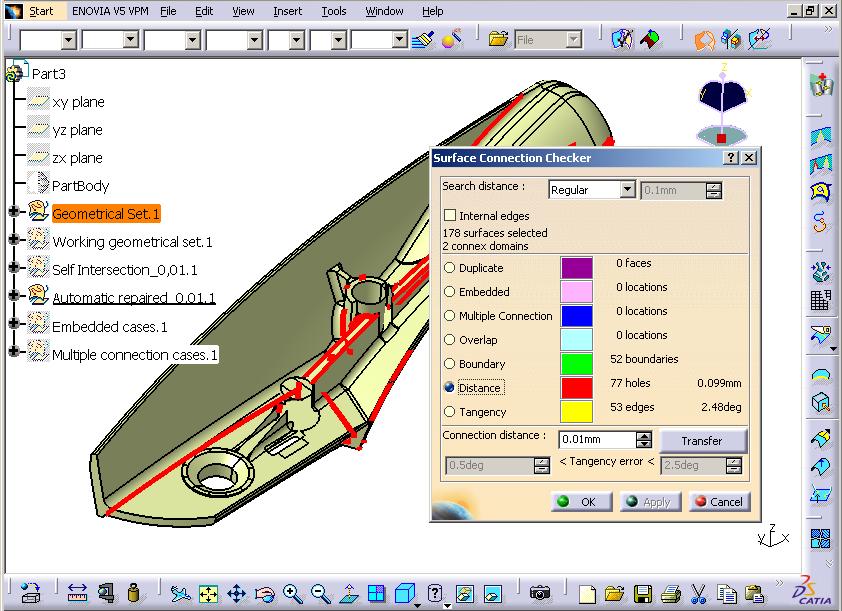Screen dimensions: 842x611
Task: Click the Apply Material sphere icon
Action: [451, 39]
